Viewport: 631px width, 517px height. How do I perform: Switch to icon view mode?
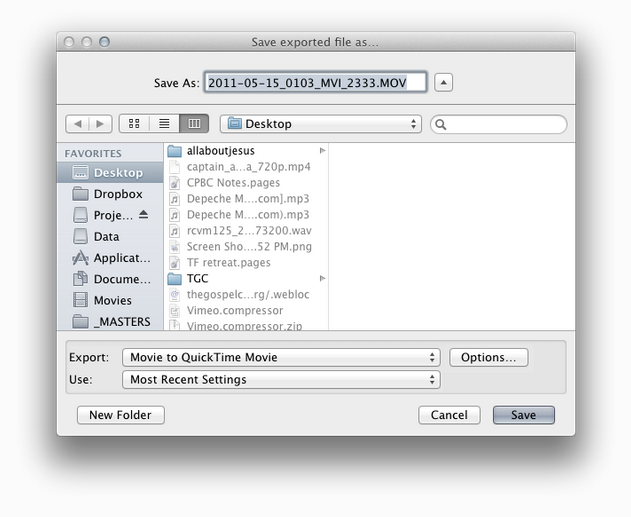pyautogui.click(x=134, y=124)
